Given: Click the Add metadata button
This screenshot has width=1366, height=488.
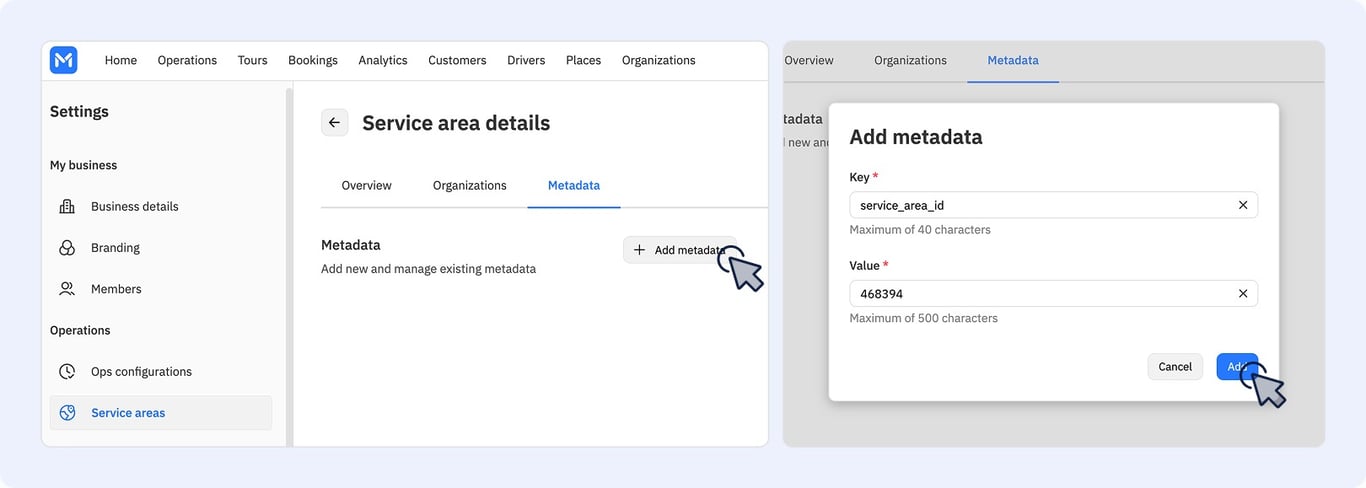Looking at the screenshot, I should click(x=680, y=250).
